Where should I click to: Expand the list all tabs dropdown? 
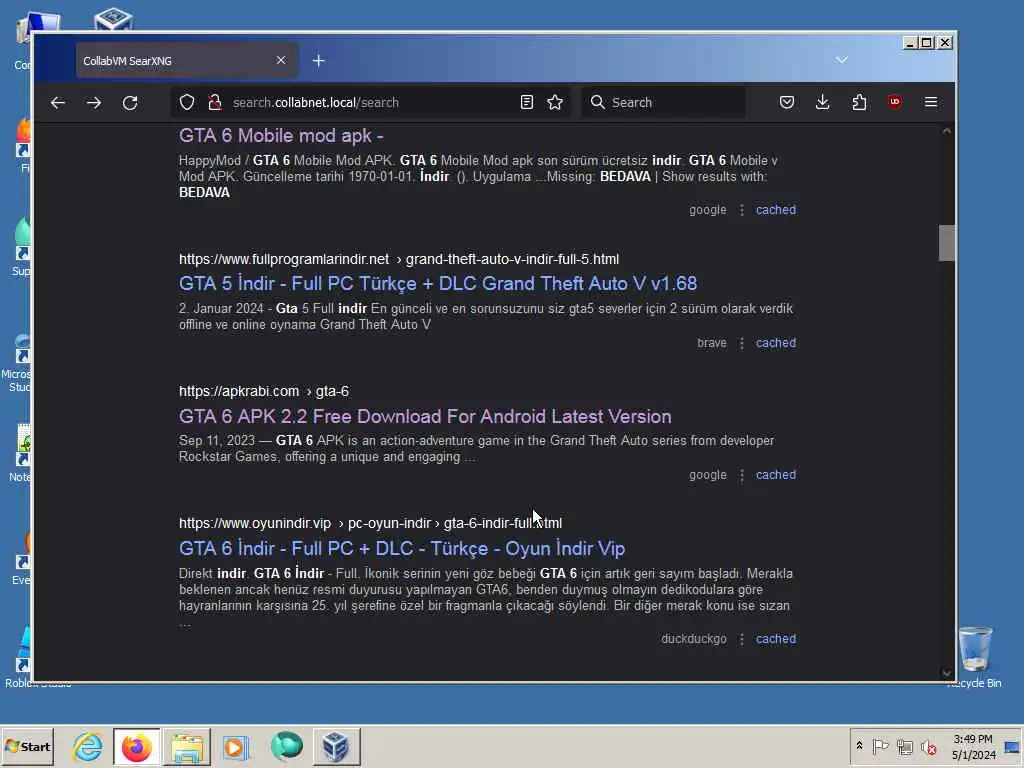[842, 60]
